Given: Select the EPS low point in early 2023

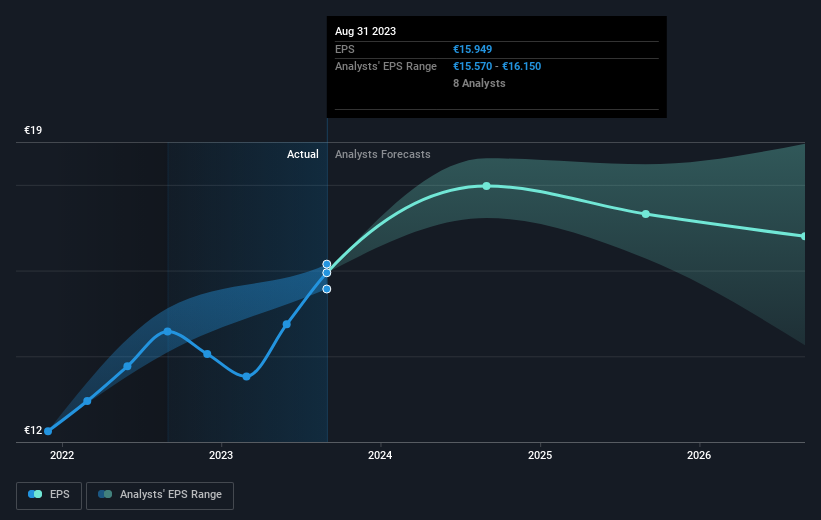Looking at the screenshot, I should pyautogui.click(x=247, y=377).
